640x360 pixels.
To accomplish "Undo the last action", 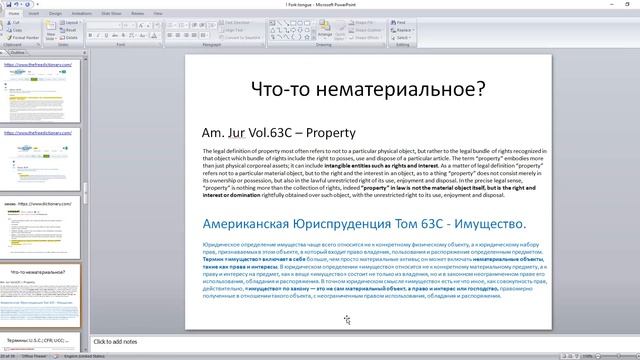I will 17,4.
